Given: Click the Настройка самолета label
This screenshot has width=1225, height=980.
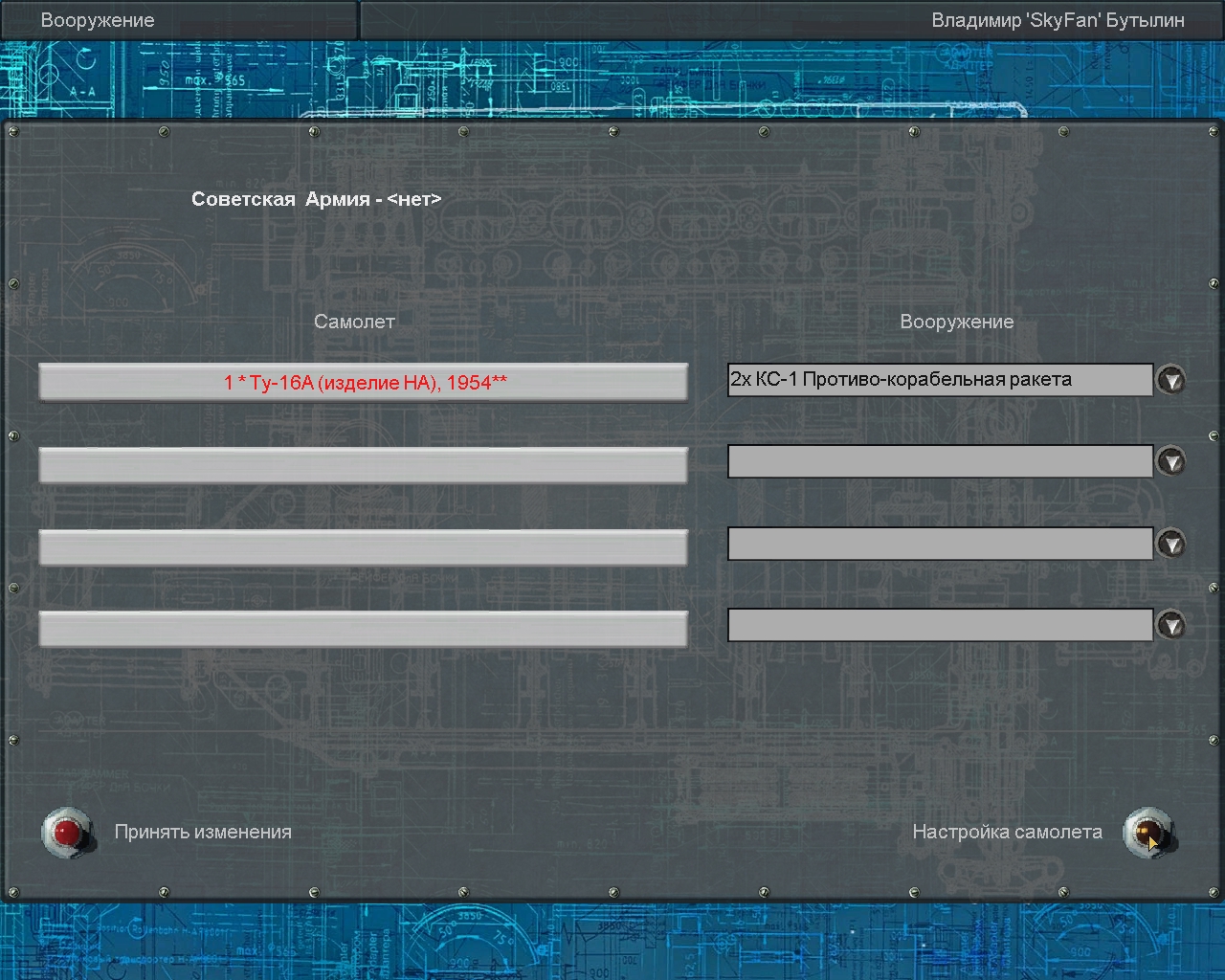Looking at the screenshot, I should pyautogui.click(x=1007, y=833).
